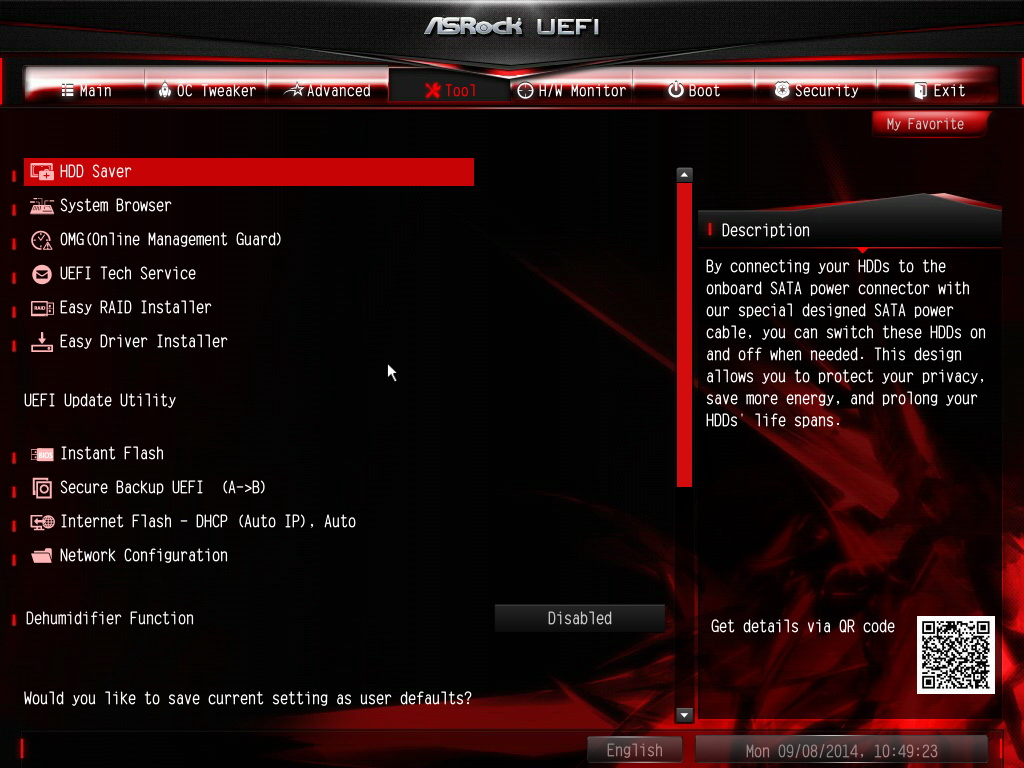1024x768 pixels.
Task: Open the H/W Monitor tab
Action: pos(571,87)
